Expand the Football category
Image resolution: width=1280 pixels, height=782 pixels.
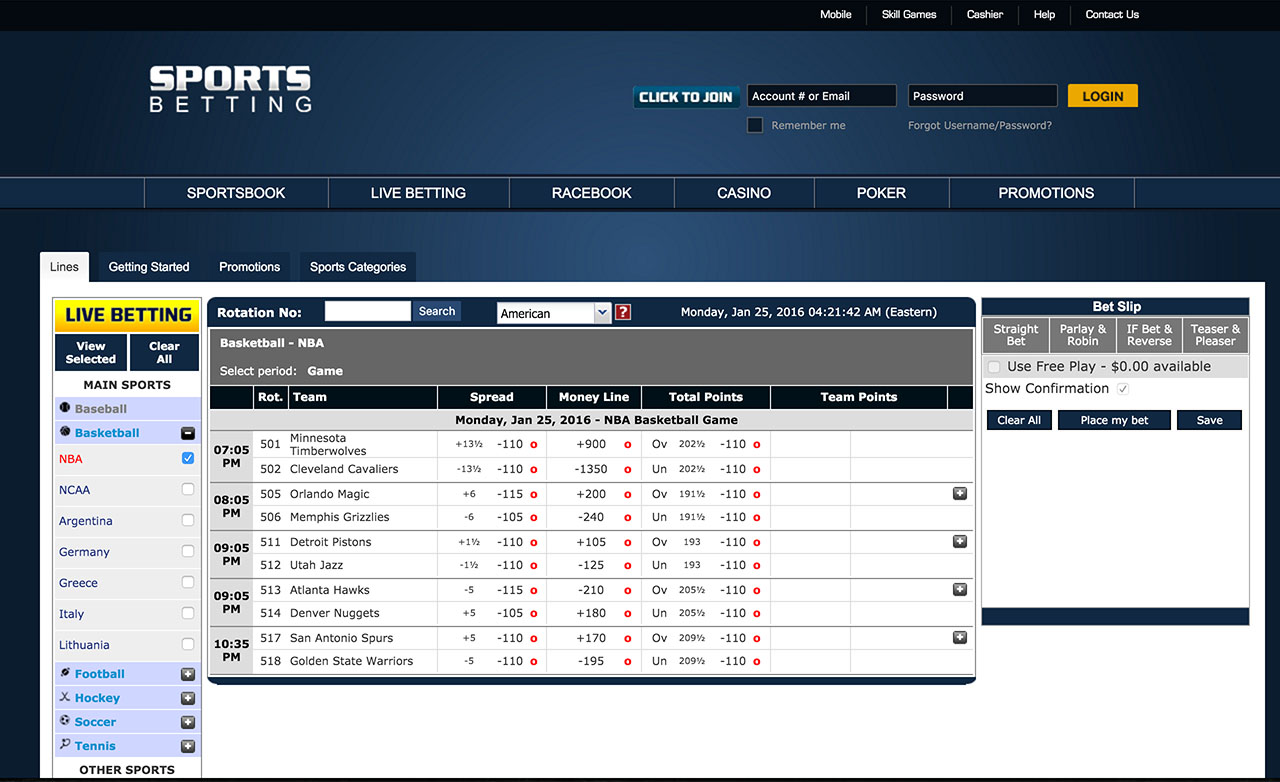(x=187, y=675)
